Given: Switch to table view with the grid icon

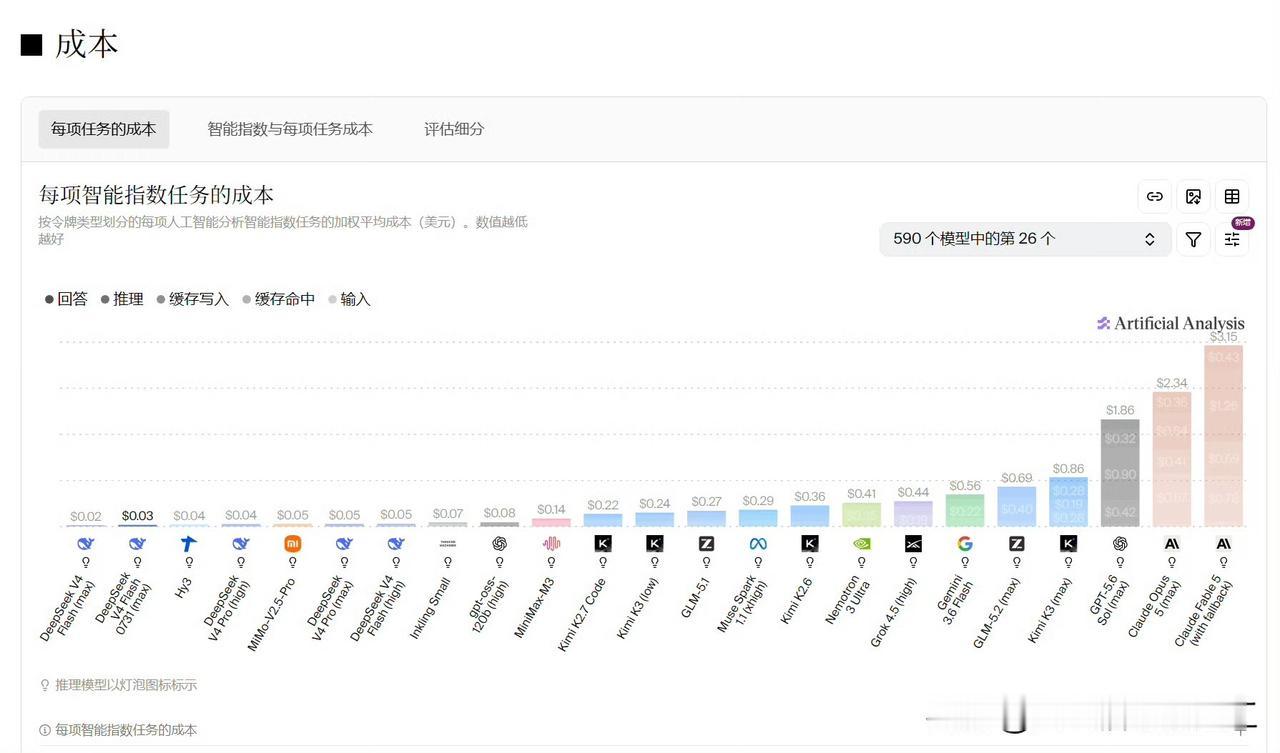Looking at the screenshot, I should tap(1232, 197).
